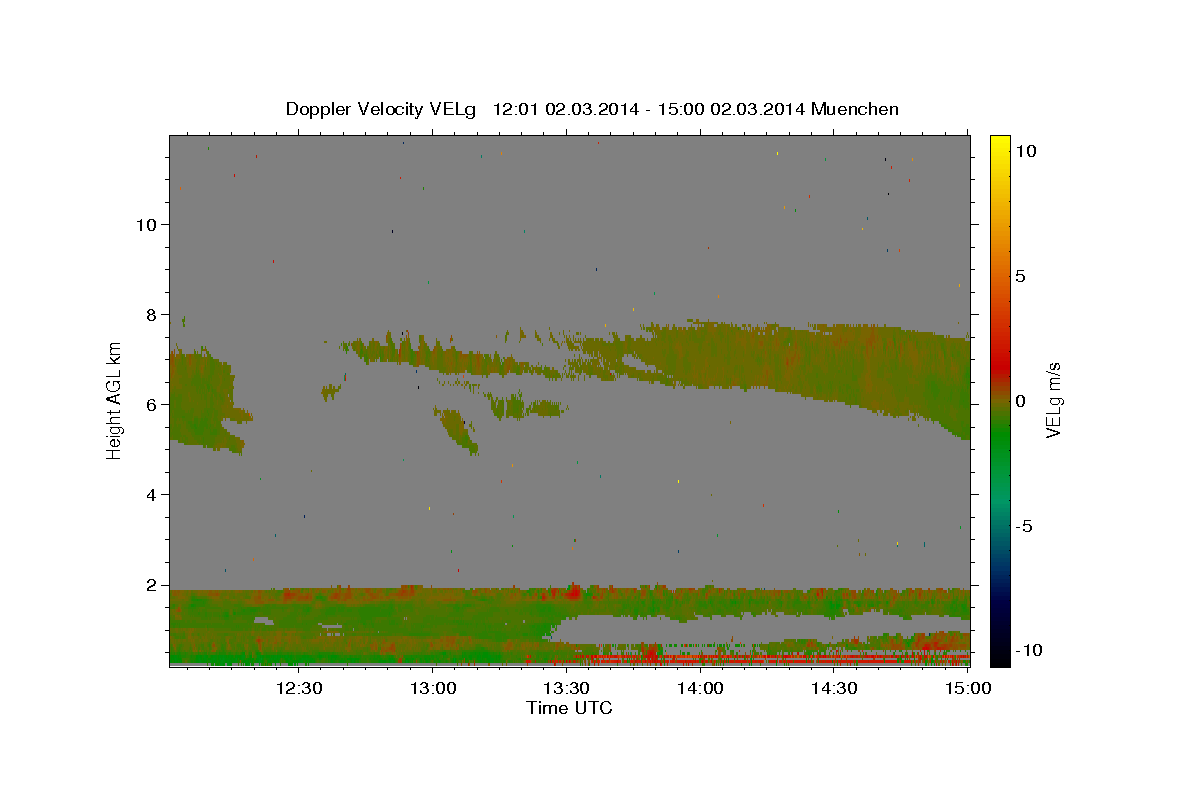The height and width of the screenshot is (800, 1200).
Task: Click the height tick label 4
Action: 152,495
